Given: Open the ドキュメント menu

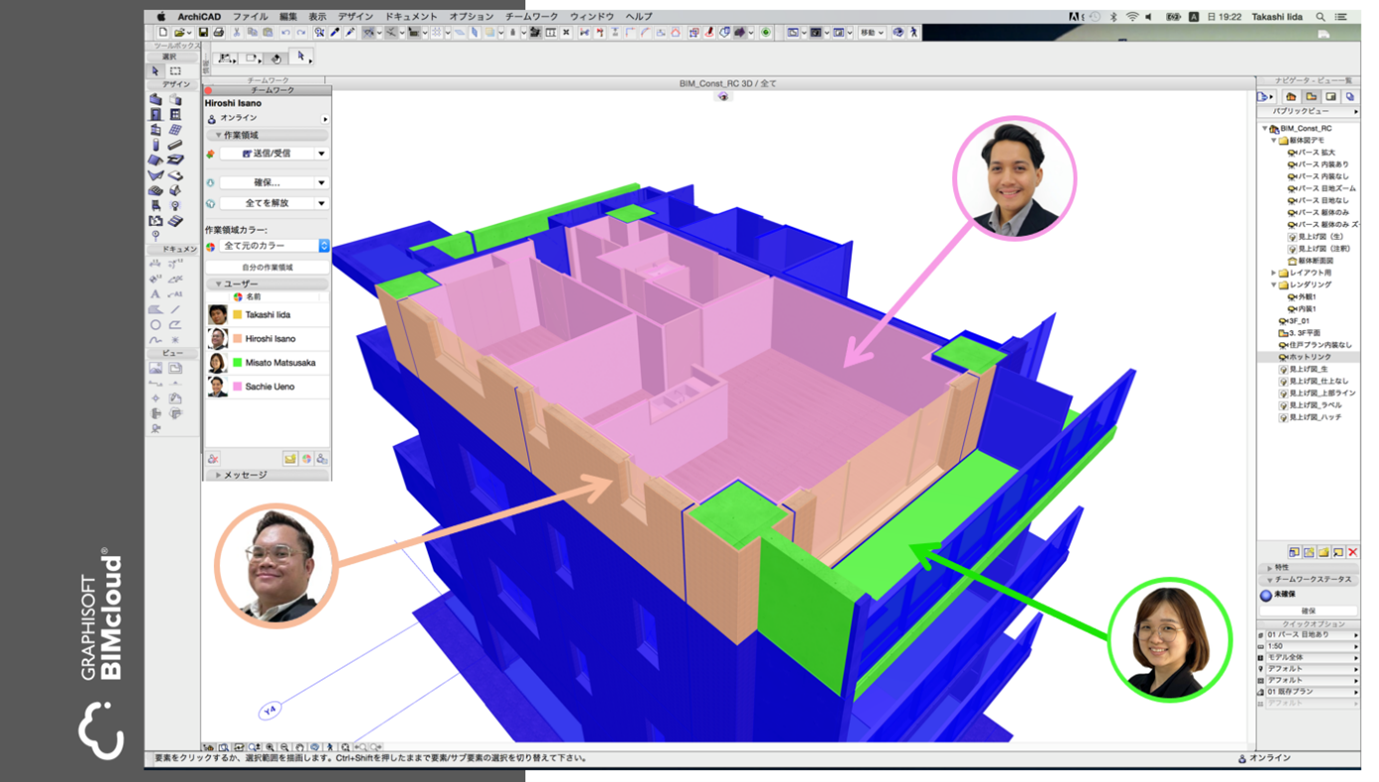Looking at the screenshot, I should [x=410, y=17].
